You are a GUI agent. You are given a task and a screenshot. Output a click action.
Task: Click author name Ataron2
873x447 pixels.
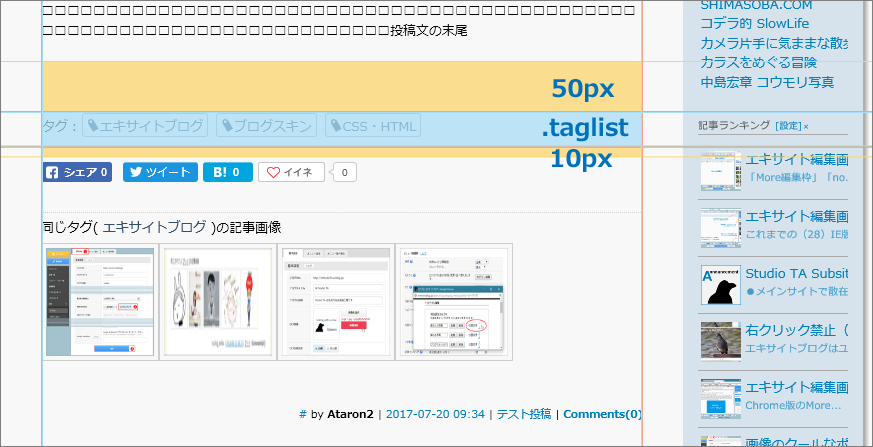pos(350,414)
